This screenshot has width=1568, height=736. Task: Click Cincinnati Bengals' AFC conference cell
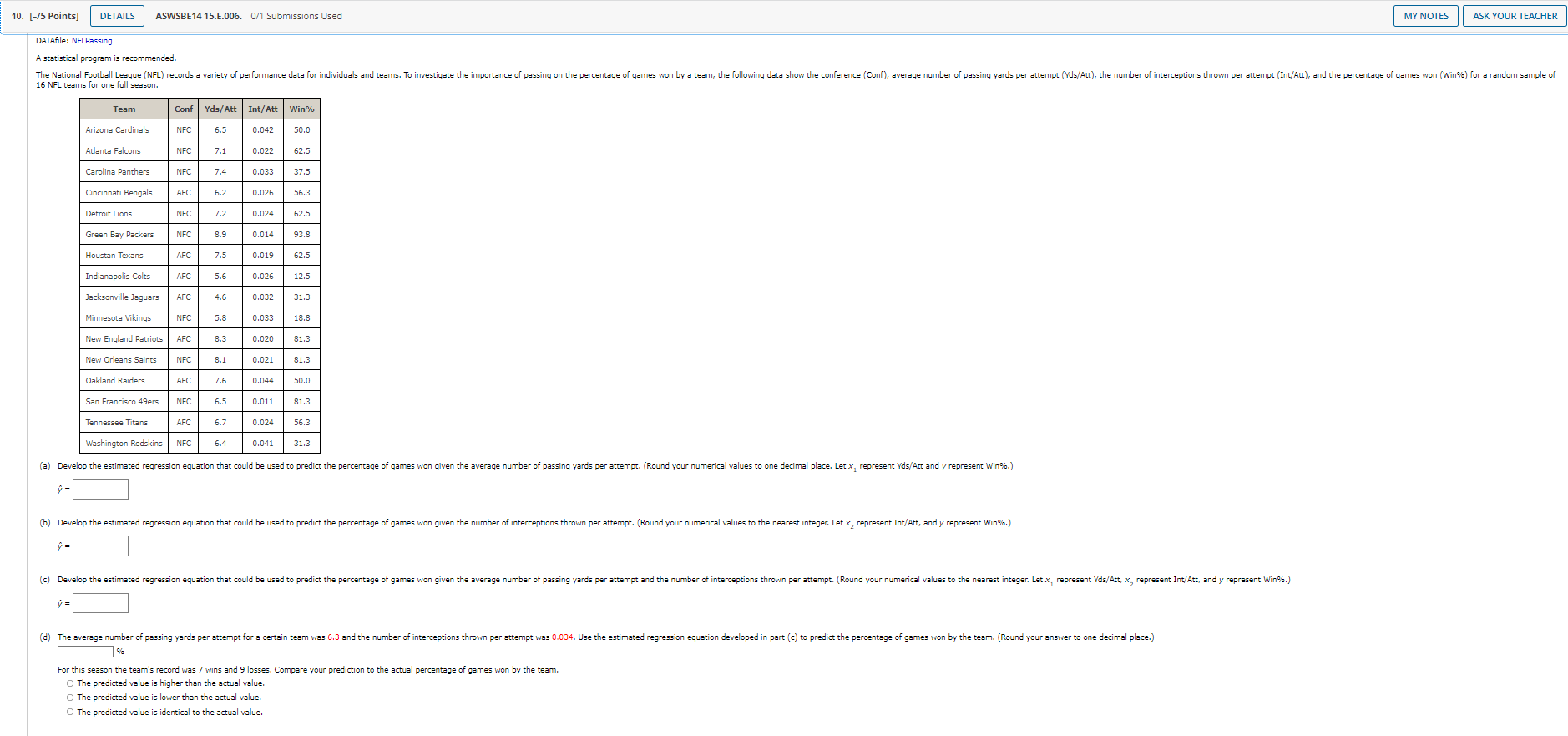point(184,193)
